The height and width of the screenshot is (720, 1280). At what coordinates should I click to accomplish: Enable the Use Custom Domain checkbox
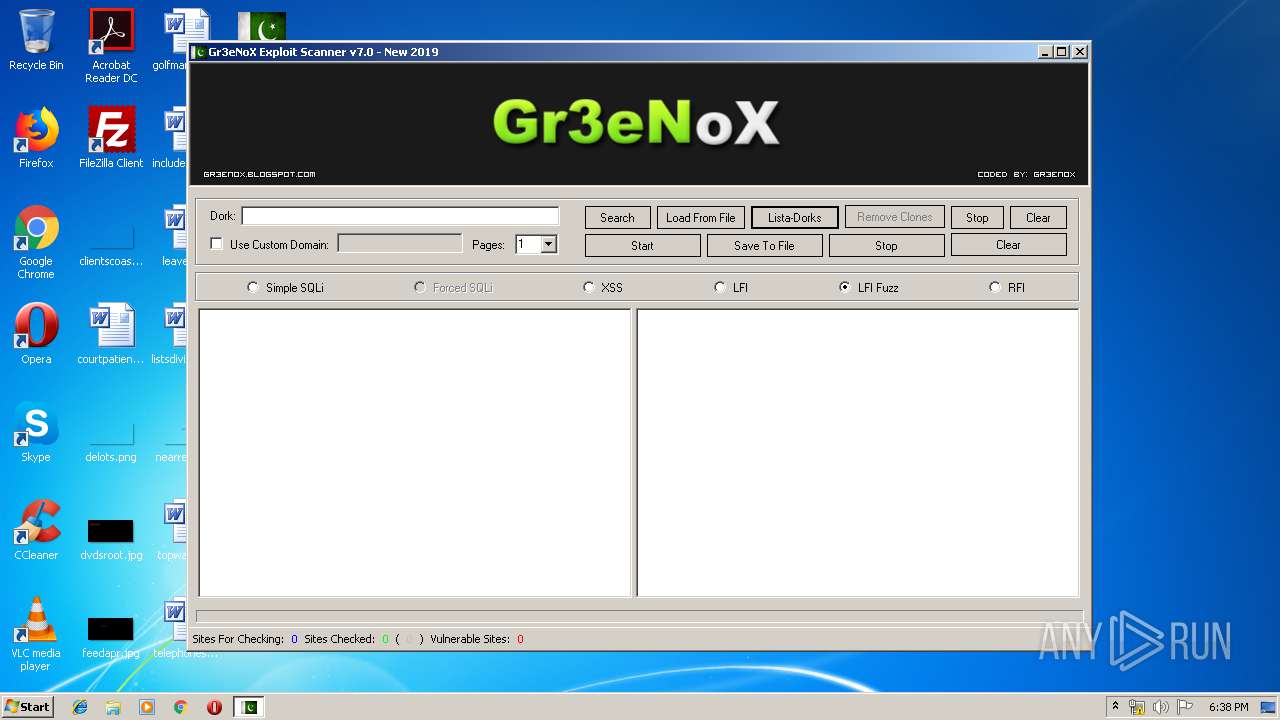(216, 244)
